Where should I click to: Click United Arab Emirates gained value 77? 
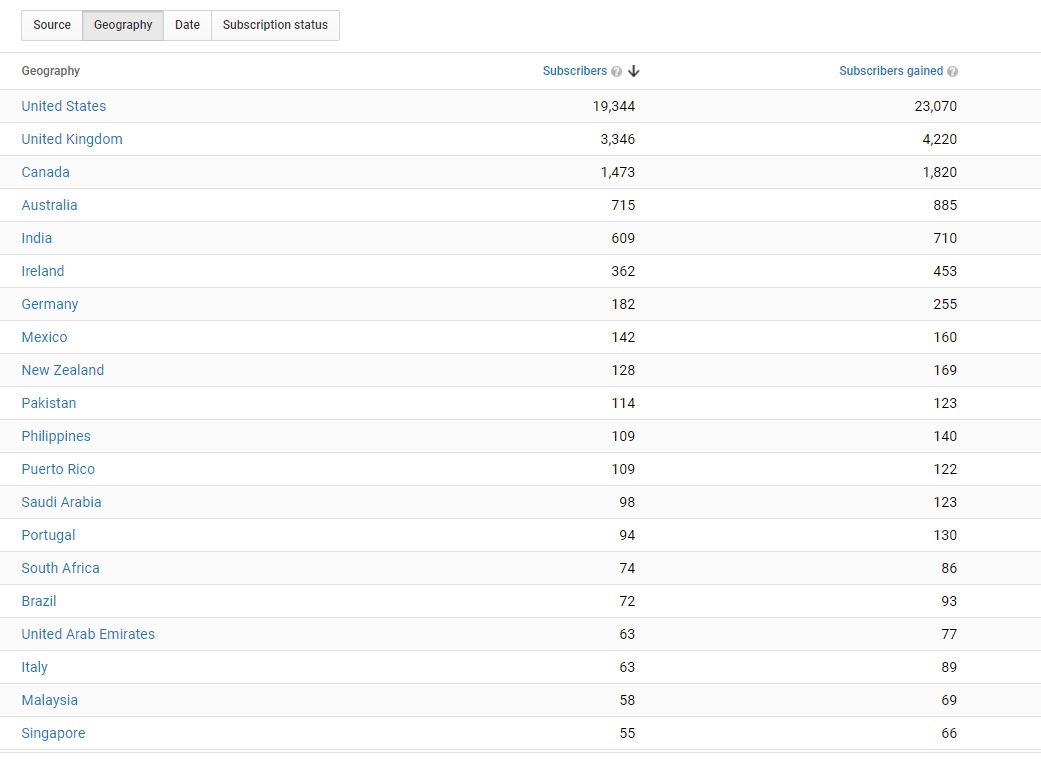949,634
